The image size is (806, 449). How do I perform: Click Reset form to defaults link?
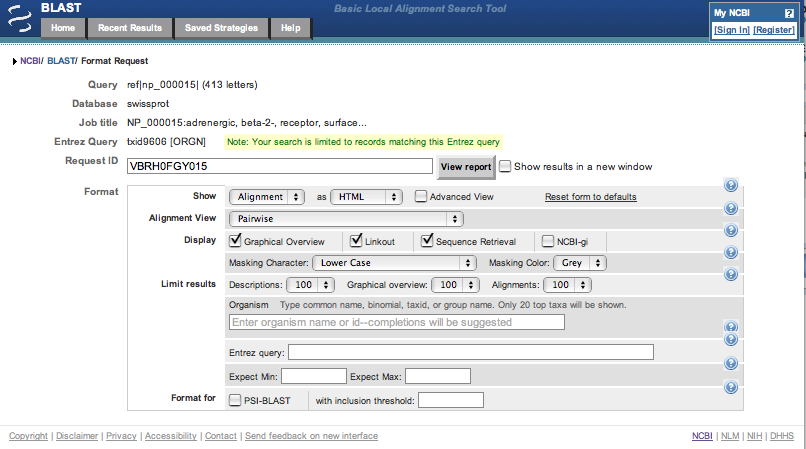point(590,197)
